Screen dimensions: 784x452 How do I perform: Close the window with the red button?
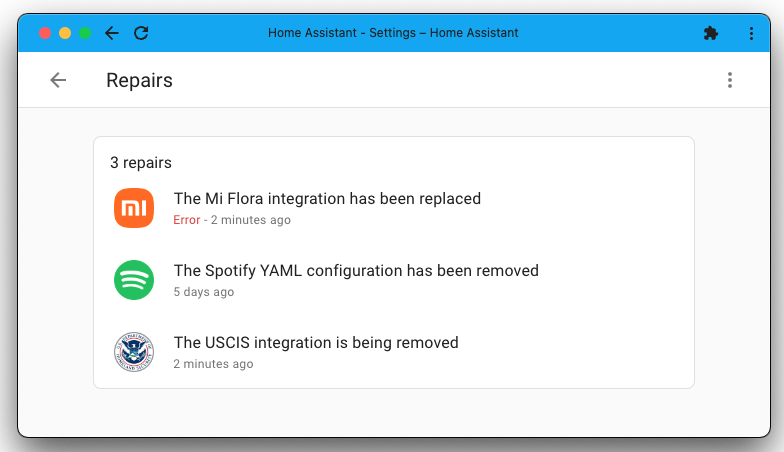click(45, 33)
